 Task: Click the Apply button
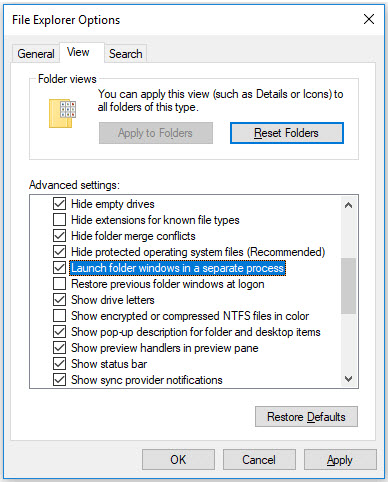pyautogui.click(x=340, y=460)
